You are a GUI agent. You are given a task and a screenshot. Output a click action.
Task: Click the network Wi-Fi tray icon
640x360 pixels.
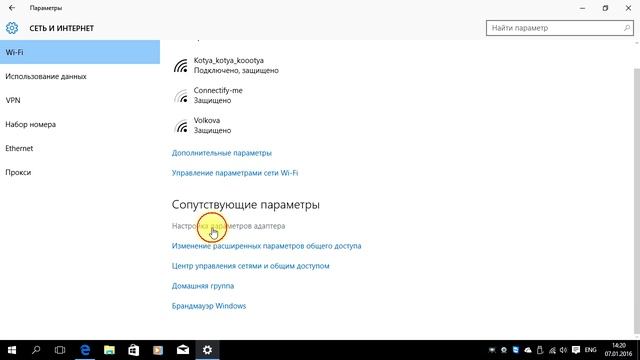click(552, 350)
